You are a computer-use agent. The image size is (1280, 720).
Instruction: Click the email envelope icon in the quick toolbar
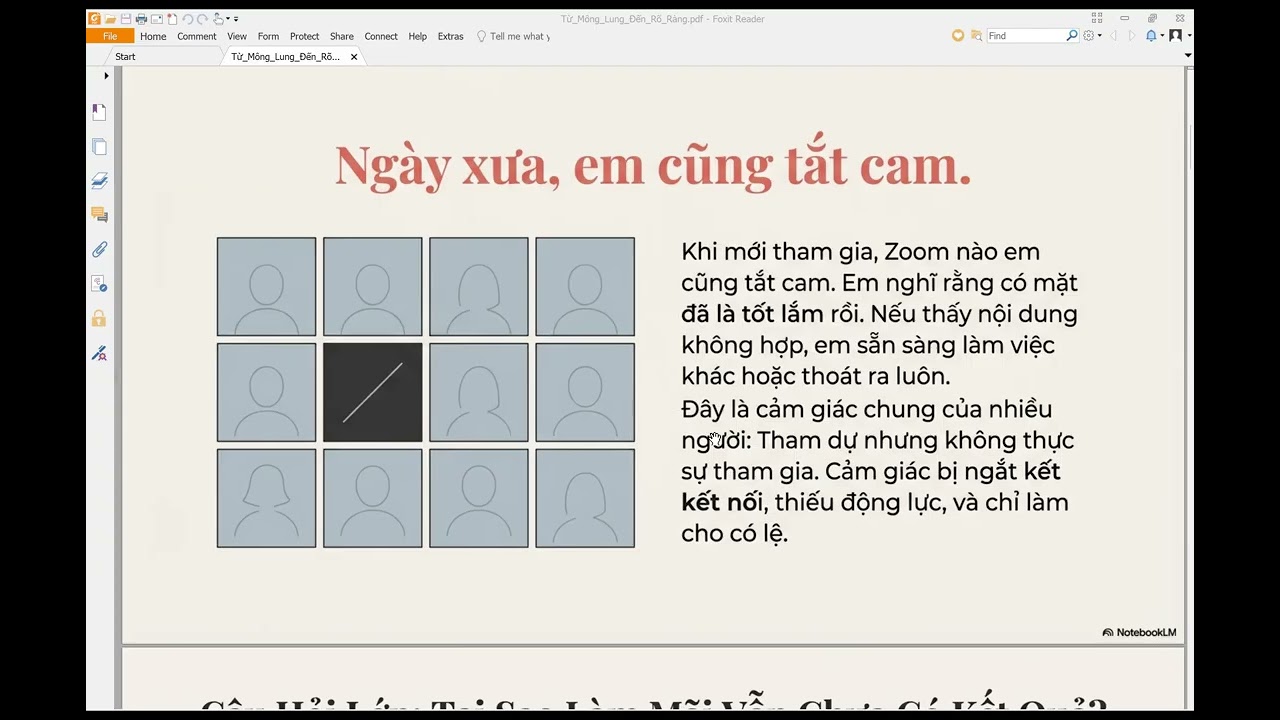(x=156, y=19)
